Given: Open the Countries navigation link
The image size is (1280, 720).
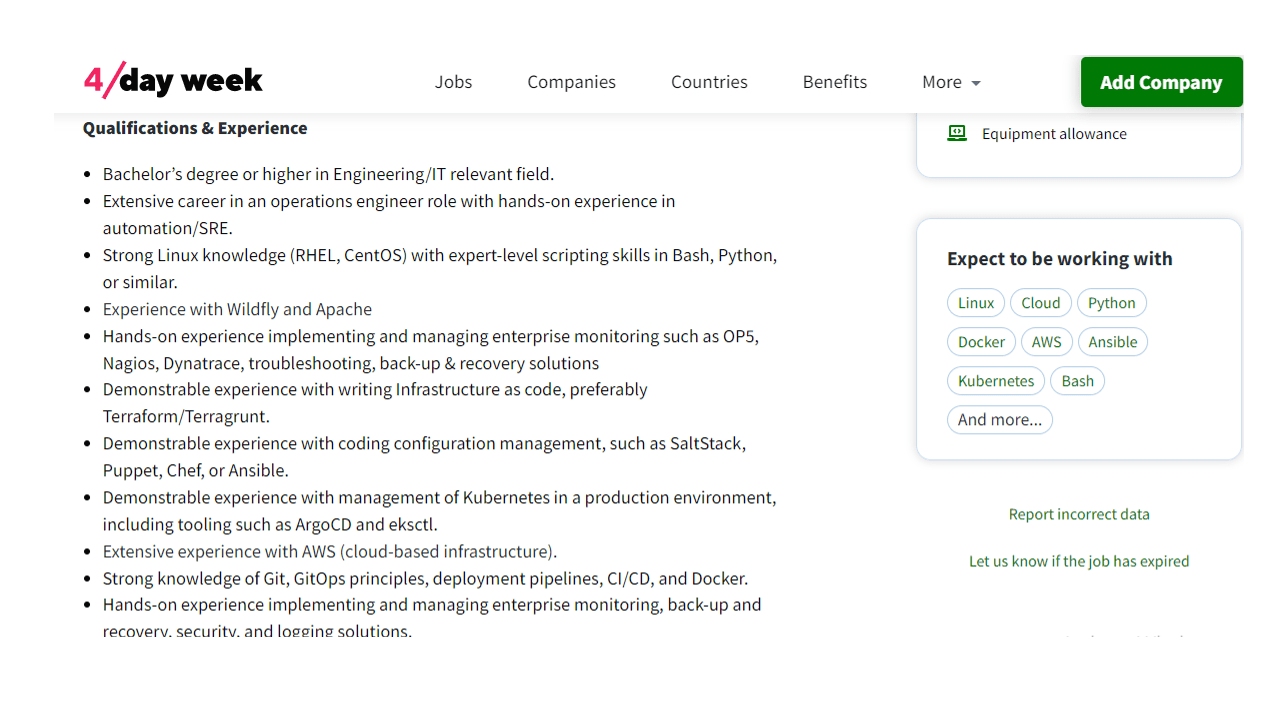Looking at the screenshot, I should (709, 82).
